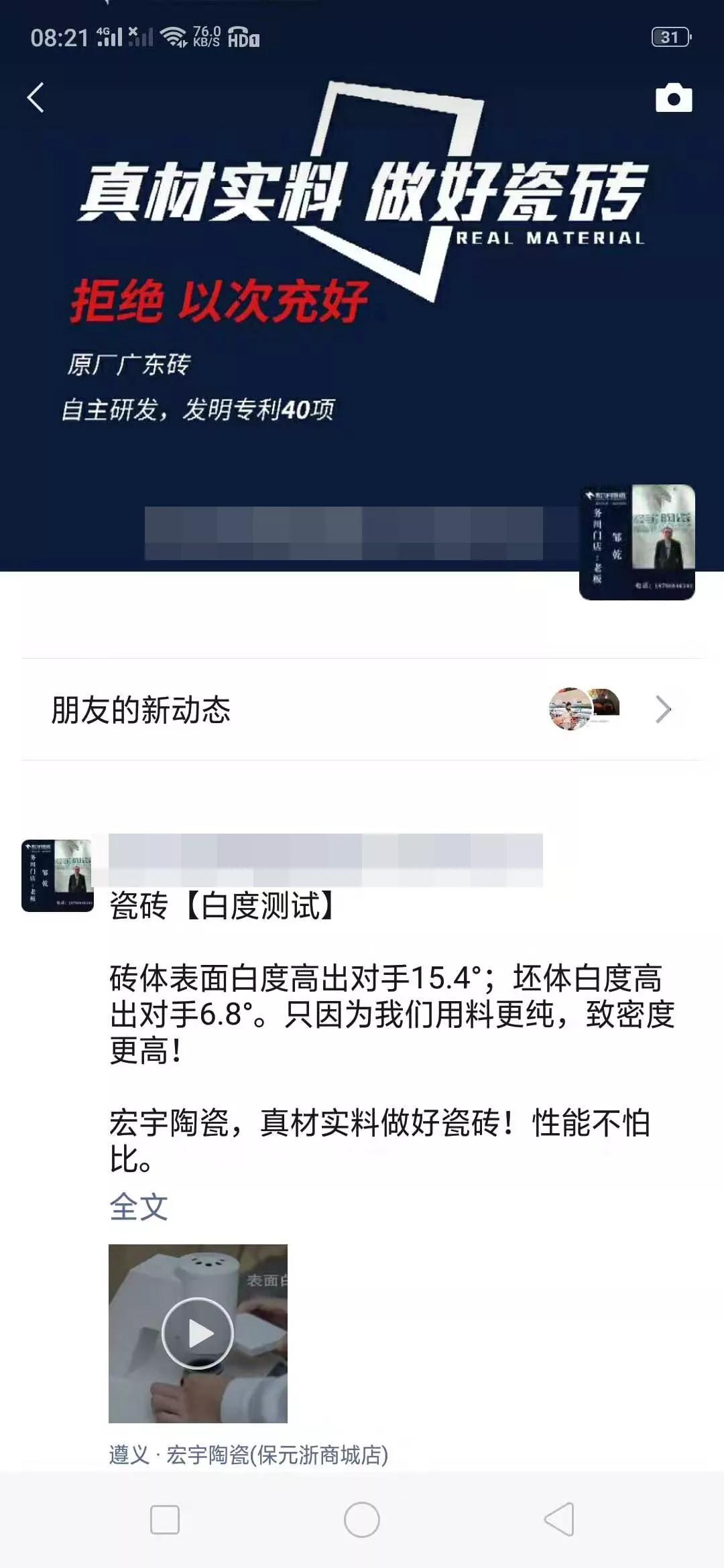Tap the Android recent apps square button
724x1568 pixels.
click(x=165, y=1519)
